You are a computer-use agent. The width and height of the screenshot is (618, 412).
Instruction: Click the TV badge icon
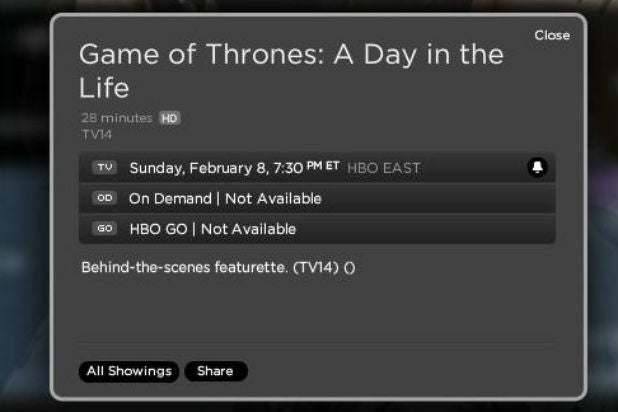click(x=105, y=168)
